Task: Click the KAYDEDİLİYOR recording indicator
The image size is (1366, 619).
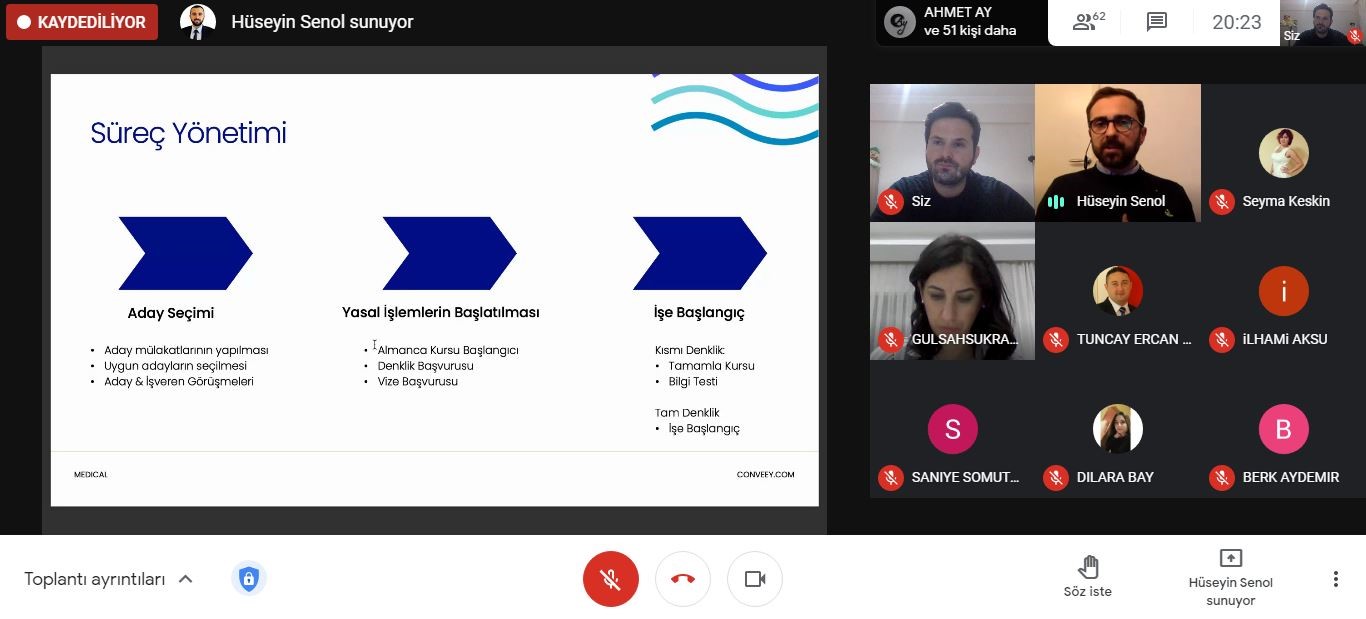Action: click(82, 22)
